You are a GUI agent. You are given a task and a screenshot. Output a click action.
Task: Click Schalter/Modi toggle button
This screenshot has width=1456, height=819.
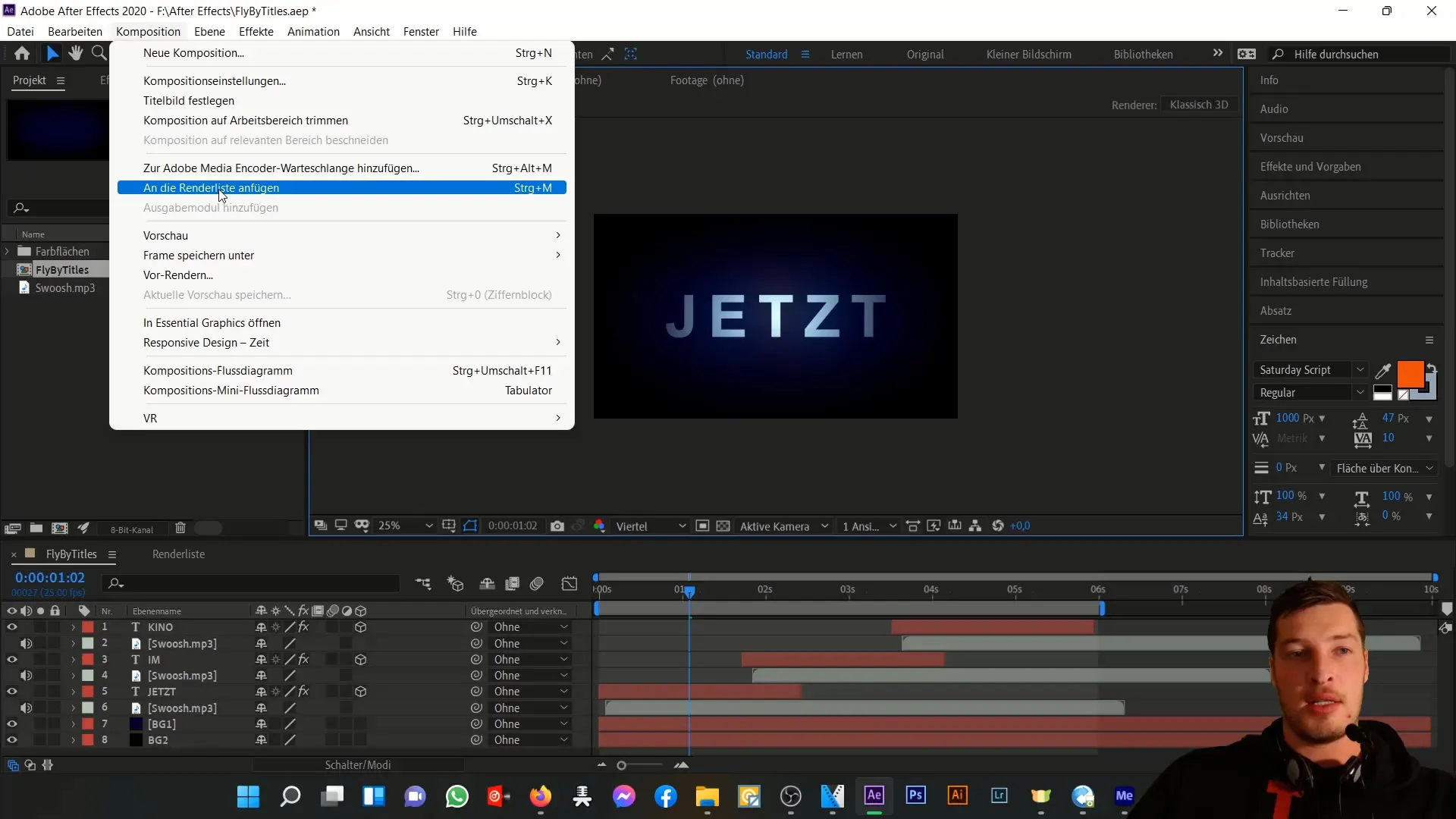click(358, 765)
